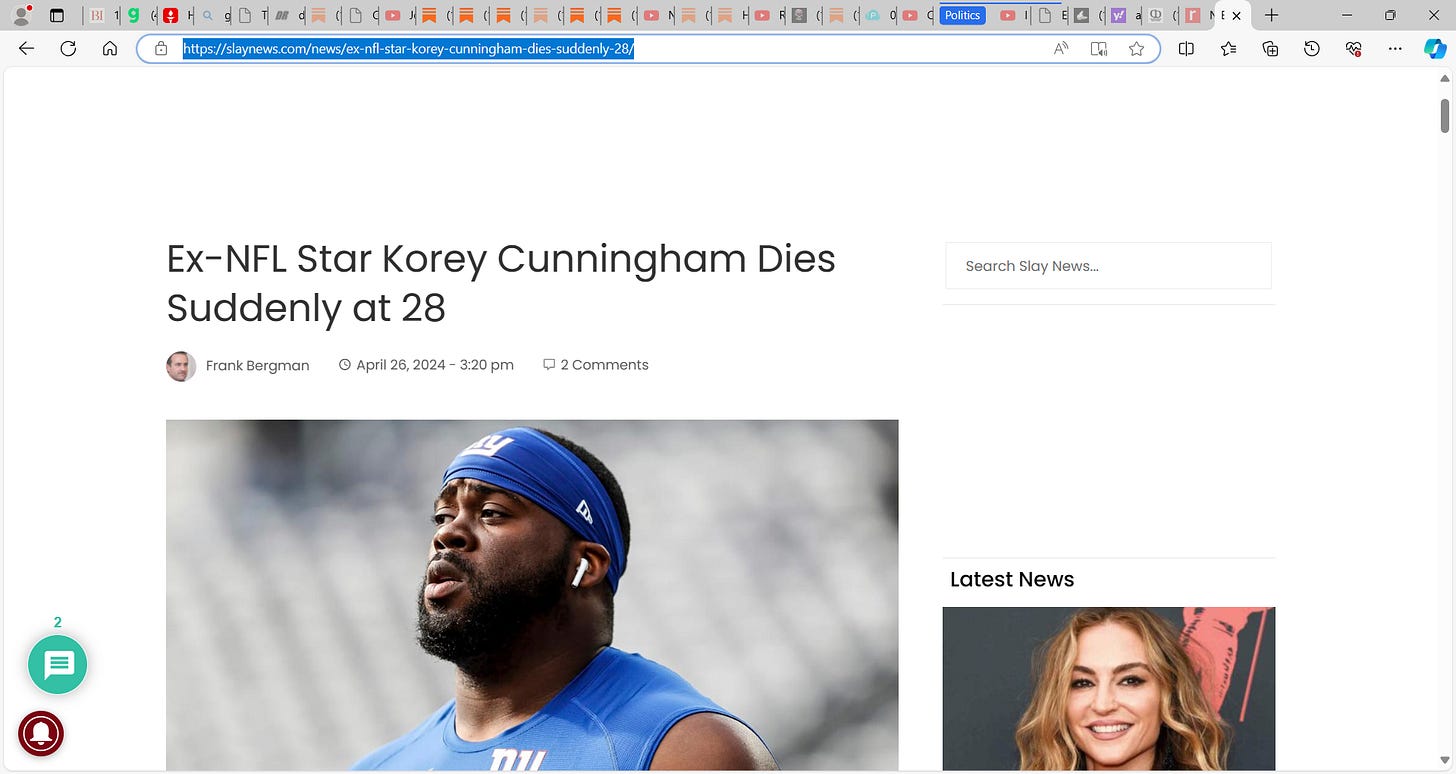Open Settings and more ellipsis menu
Screen dimensions: 1456x774
click(1396, 48)
